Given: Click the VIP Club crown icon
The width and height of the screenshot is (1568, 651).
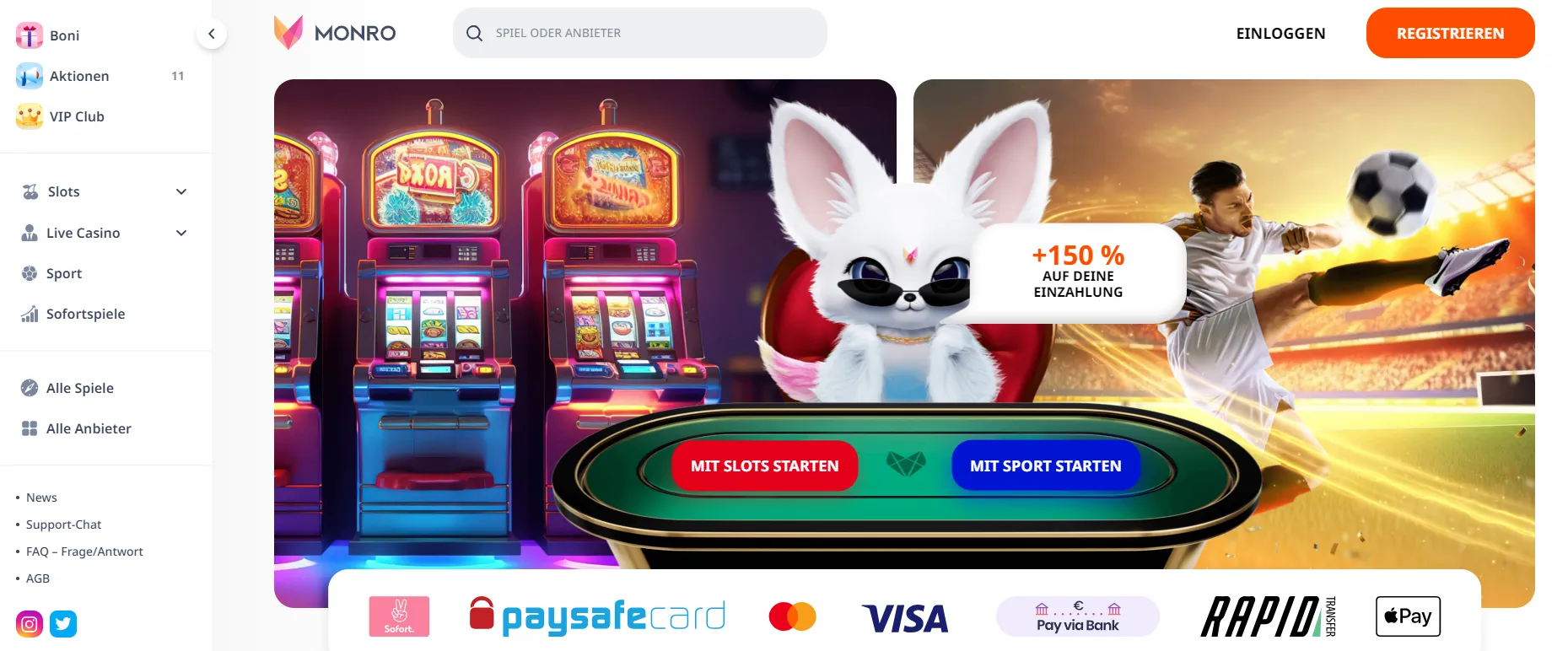Looking at the screenshot, I should (x=30, y=116).
